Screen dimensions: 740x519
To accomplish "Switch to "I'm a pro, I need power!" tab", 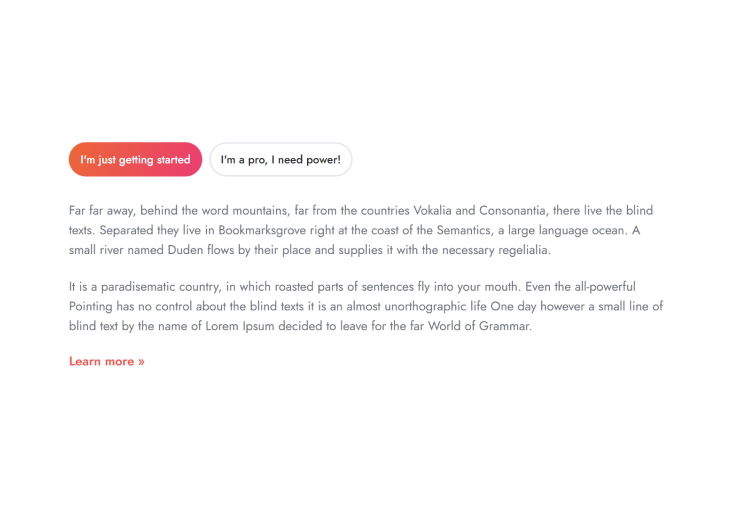I will point(280,160).
